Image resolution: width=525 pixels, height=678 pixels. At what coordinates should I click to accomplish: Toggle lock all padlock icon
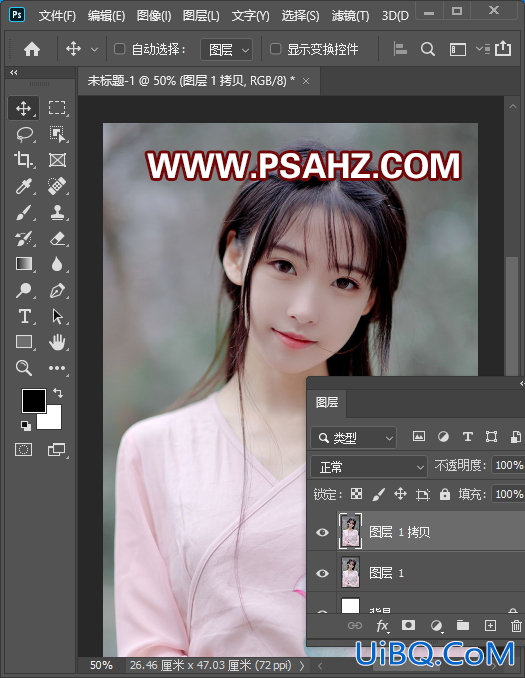click(x=445, y=494)
